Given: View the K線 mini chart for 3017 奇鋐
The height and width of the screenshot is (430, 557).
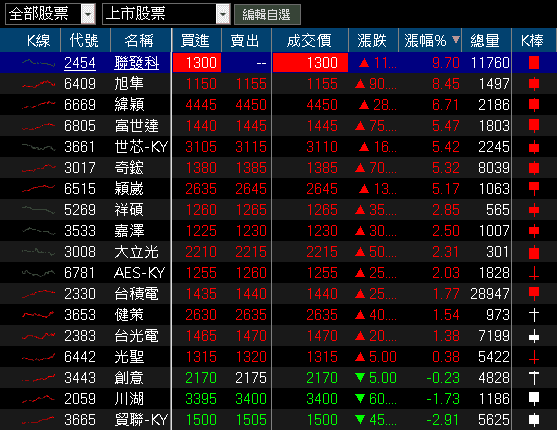Looking at the screenshot, I should (x=38, y=168).
